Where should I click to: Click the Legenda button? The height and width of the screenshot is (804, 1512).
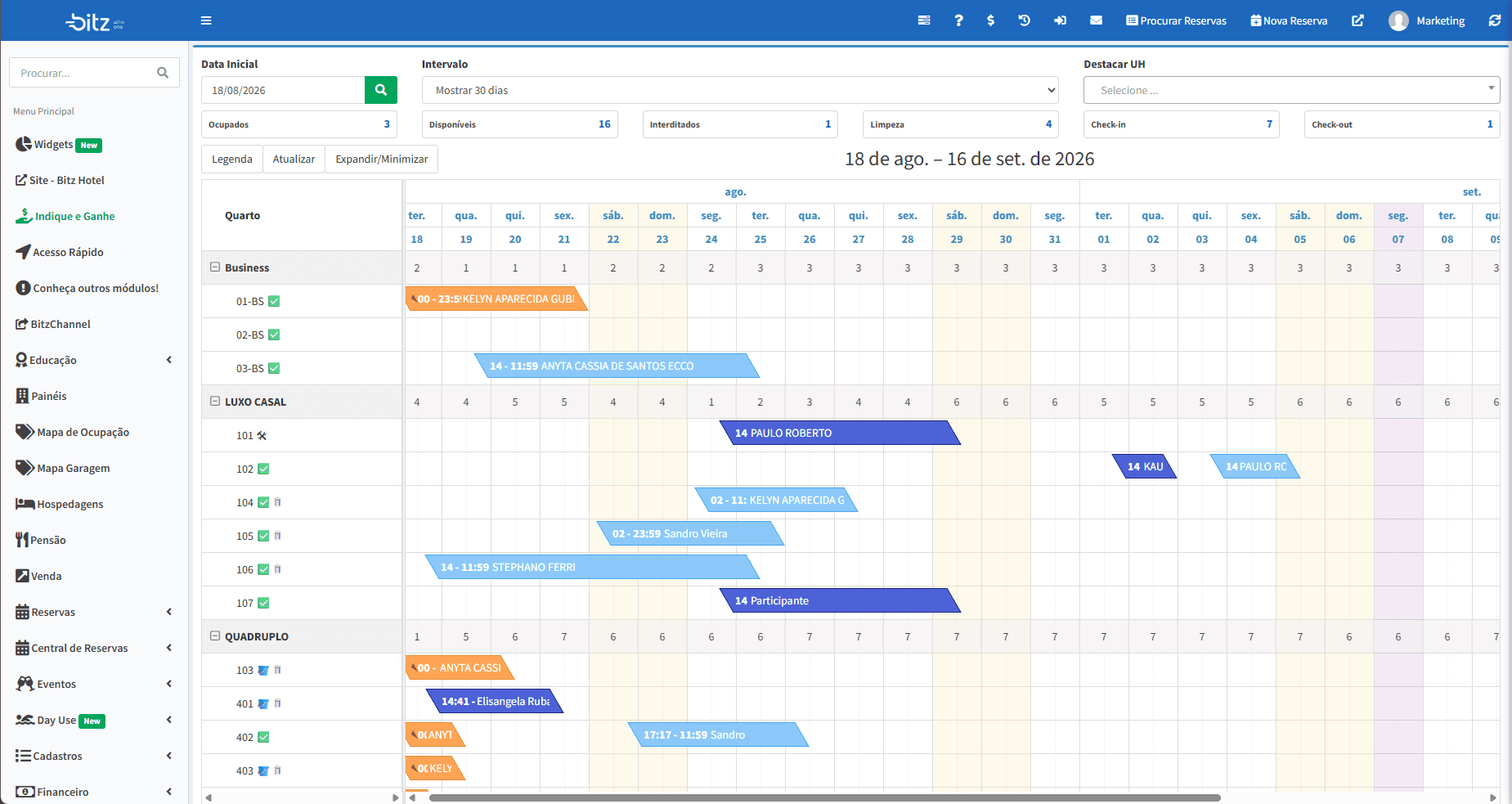point(232,159)
